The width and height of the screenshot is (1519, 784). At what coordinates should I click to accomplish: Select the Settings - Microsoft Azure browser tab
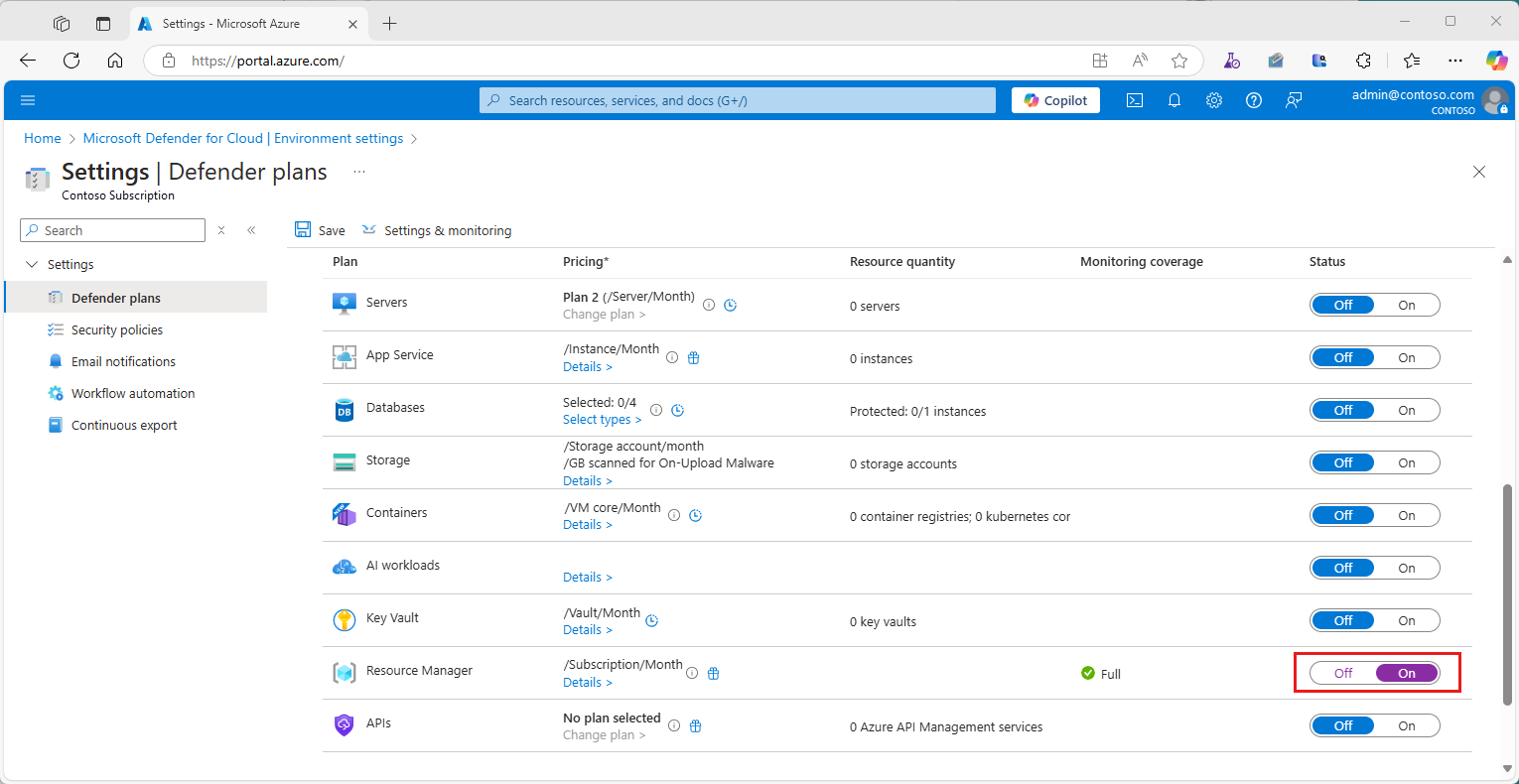248,23
